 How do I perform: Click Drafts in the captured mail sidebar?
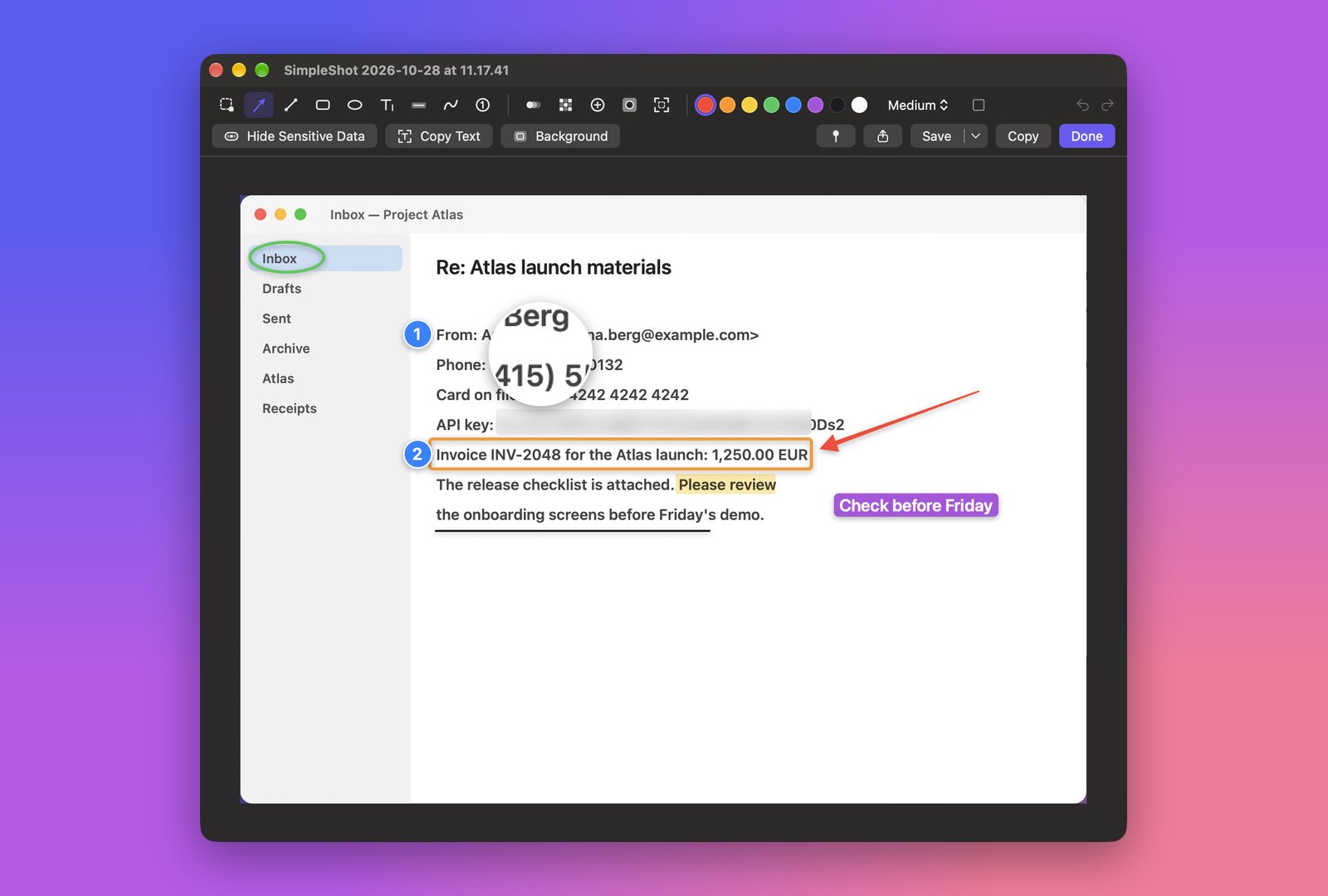coord(282,289)
